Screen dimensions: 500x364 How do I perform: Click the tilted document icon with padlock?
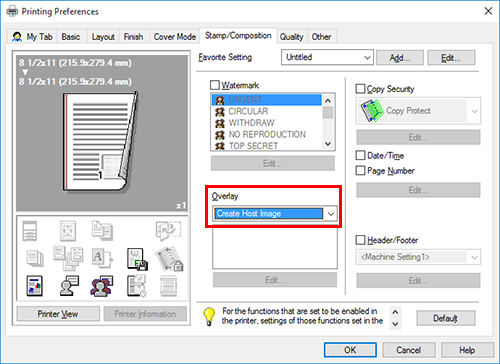click(x=169, y=259)
